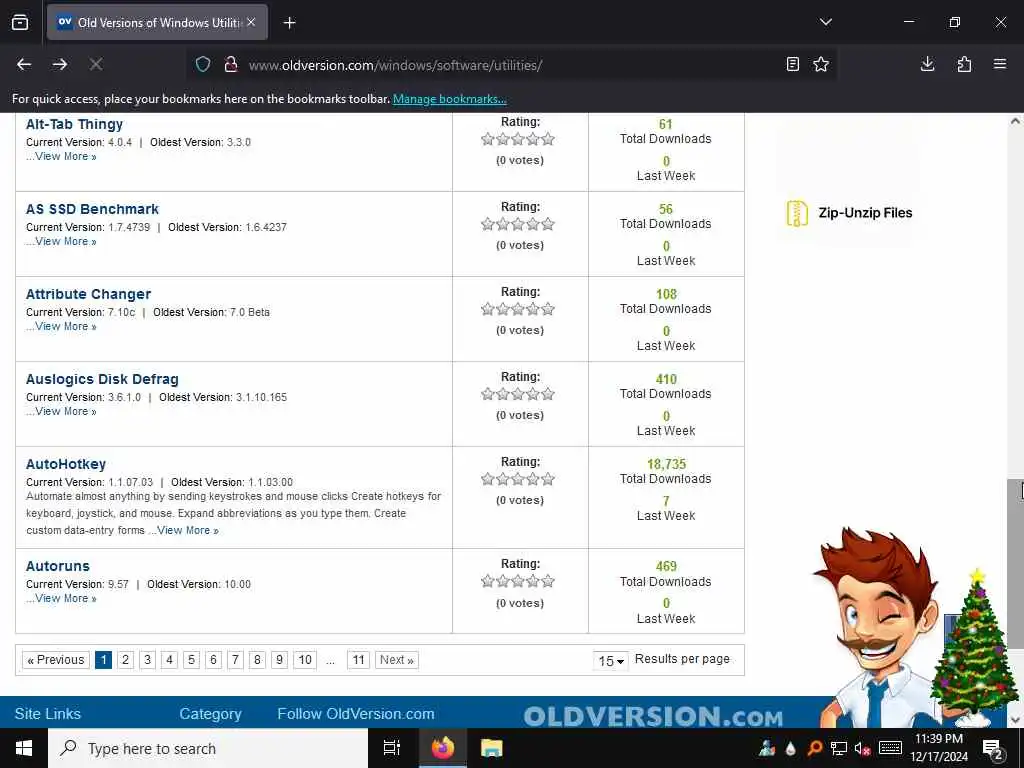Image resolution: width=1024 pixels, height=768 pixels.
Task: Click Auslogics Disk Defrag's 410 downloads count
Action: point(666,379)
